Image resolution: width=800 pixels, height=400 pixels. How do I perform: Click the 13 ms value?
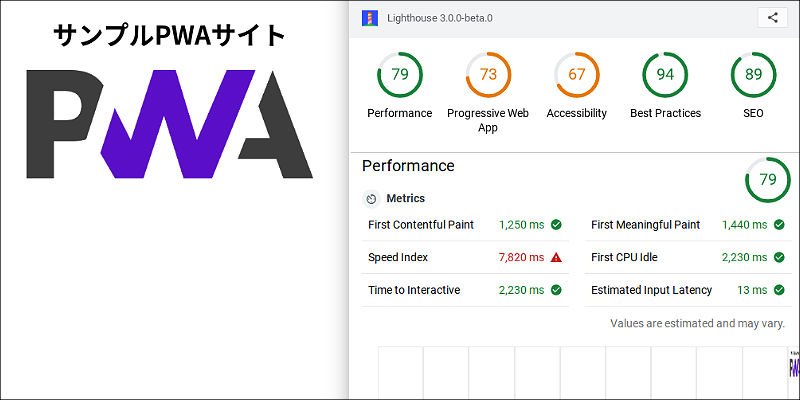[752, 290]
